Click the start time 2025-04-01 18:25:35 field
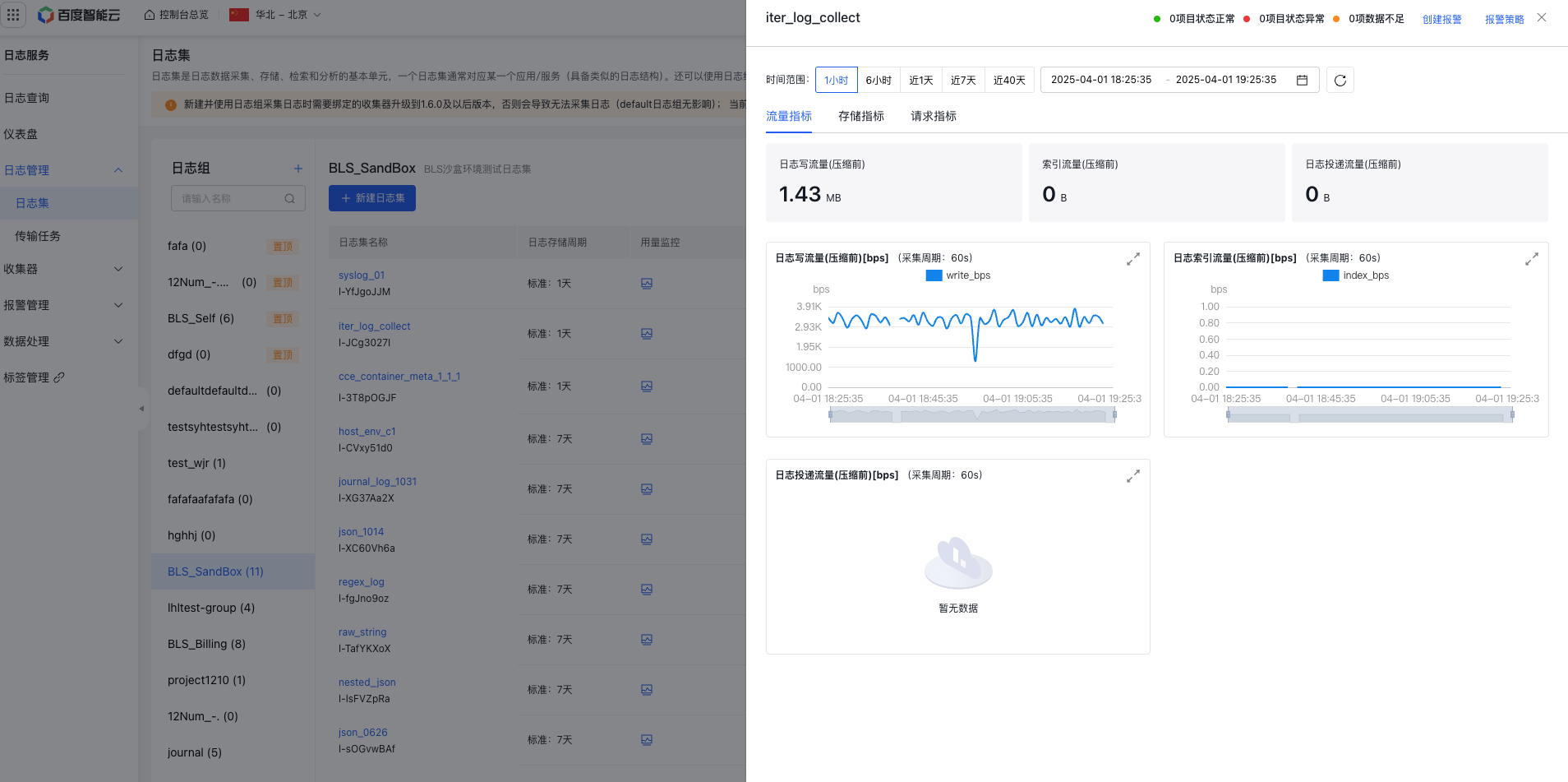 tap(1101, 80)
